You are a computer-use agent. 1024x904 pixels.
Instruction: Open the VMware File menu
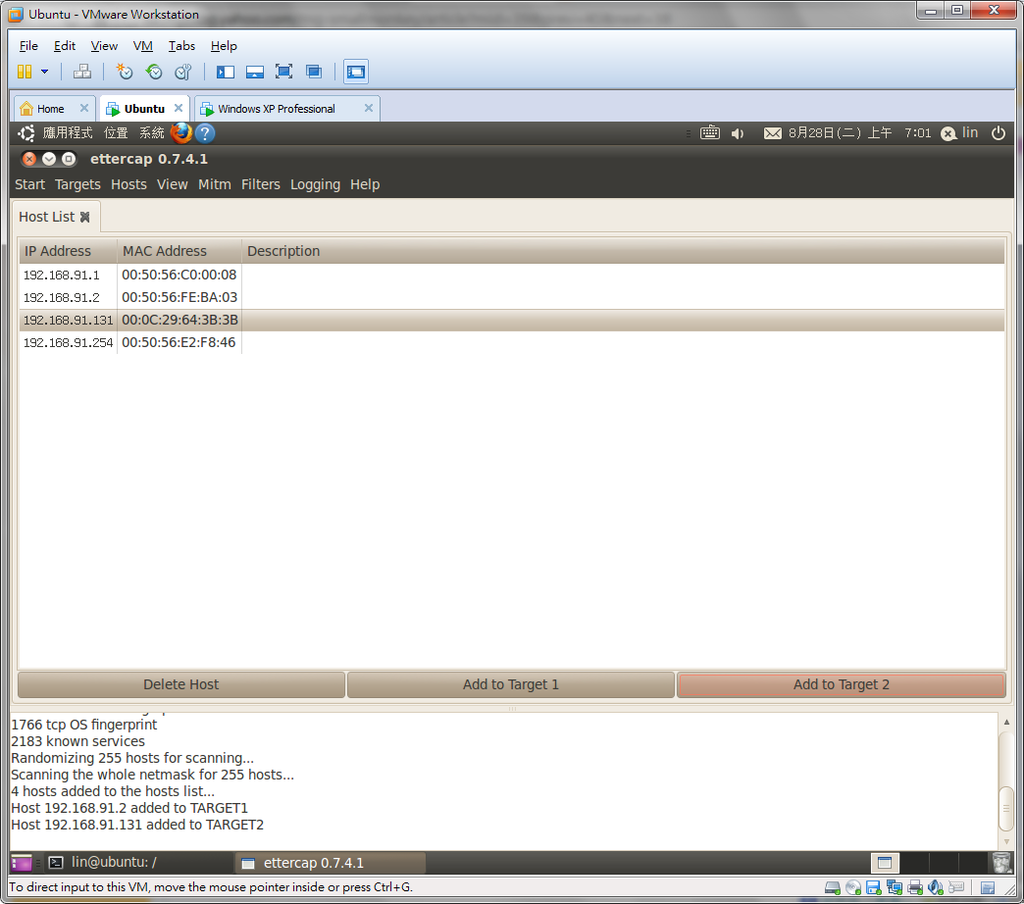[28, 46]
